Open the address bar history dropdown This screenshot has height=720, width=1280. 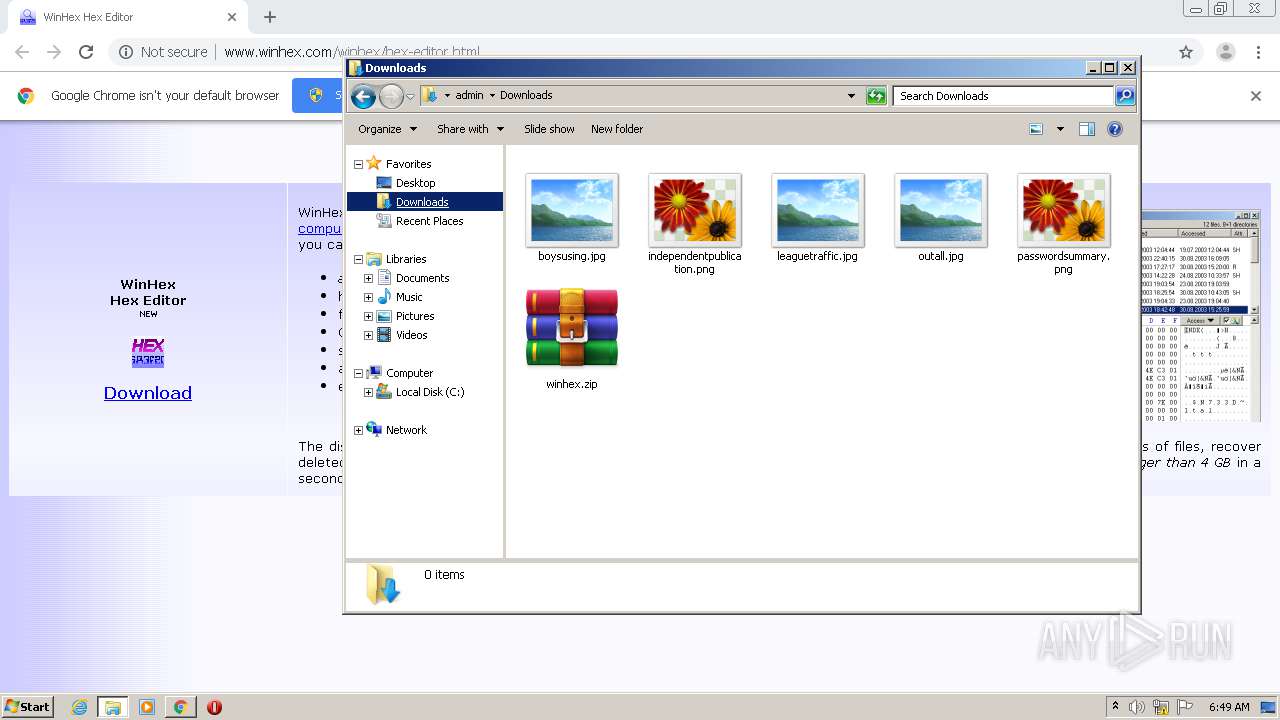point(851,96)
